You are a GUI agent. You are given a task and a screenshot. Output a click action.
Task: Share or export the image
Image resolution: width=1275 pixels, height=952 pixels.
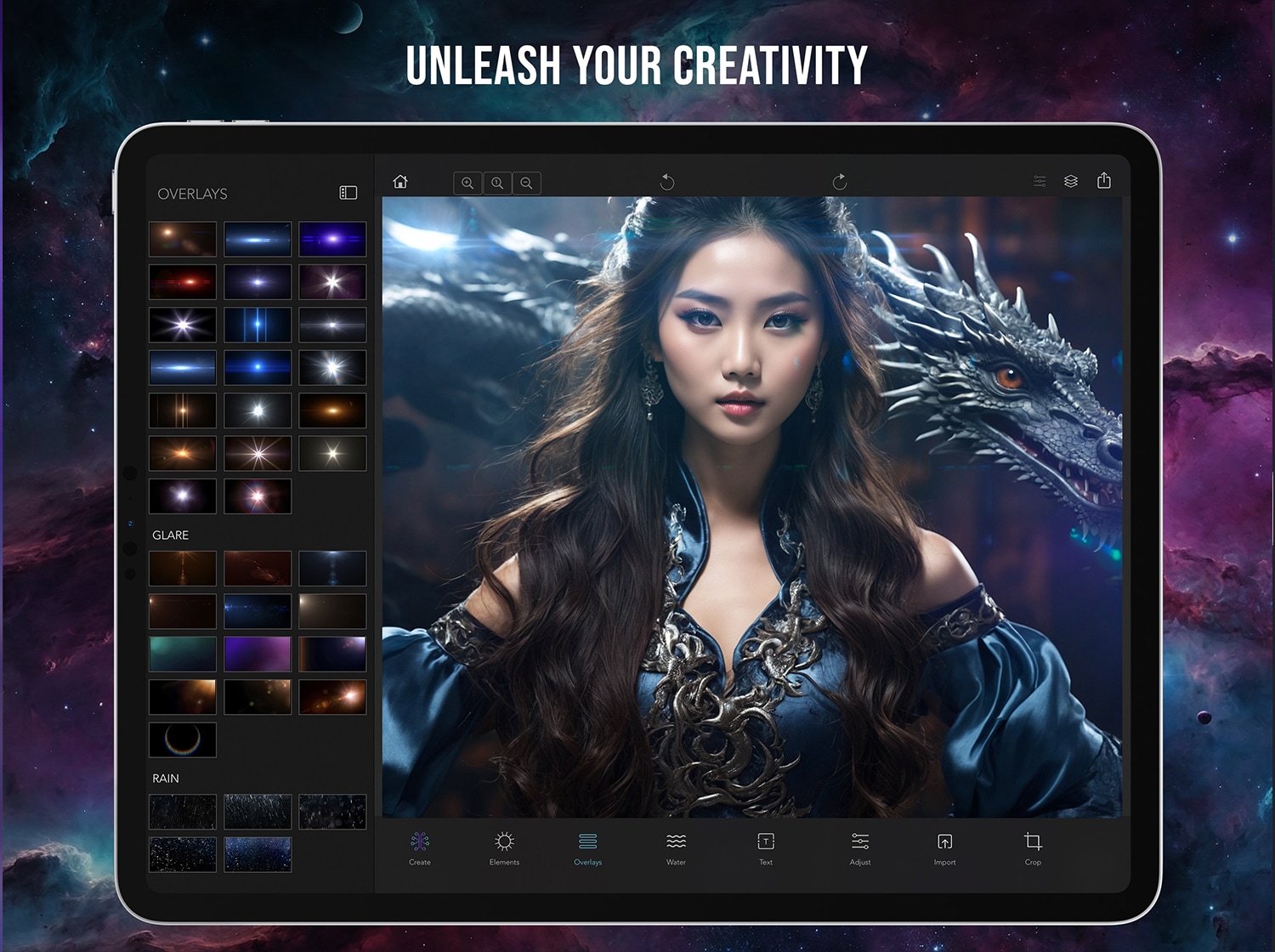[x=1104, y=180]
